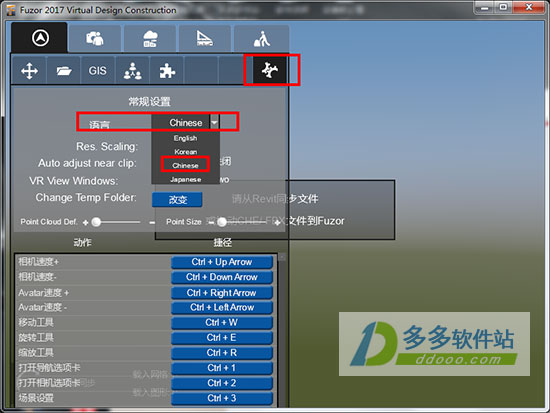Click the Ctrl + 3 shortcut button
The image size is (550, 413).
[222, 398]
